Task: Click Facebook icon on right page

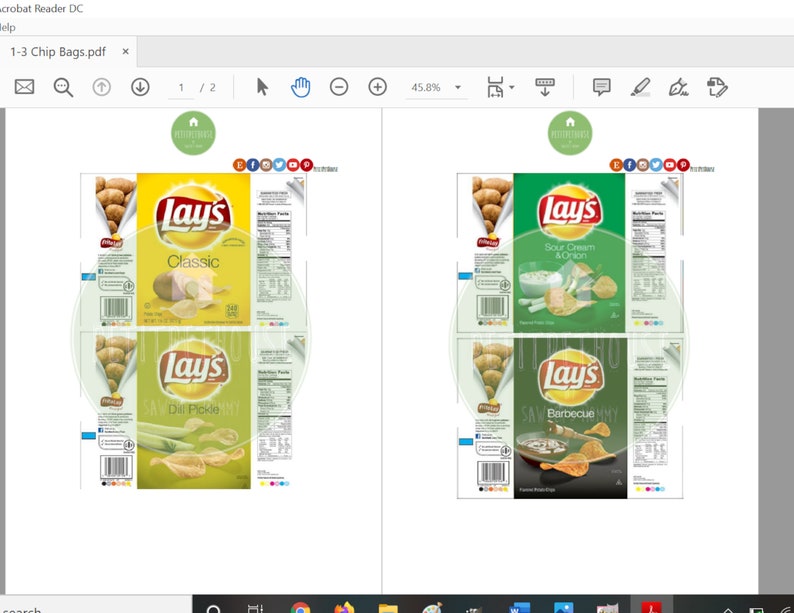Action: point(629,165)
